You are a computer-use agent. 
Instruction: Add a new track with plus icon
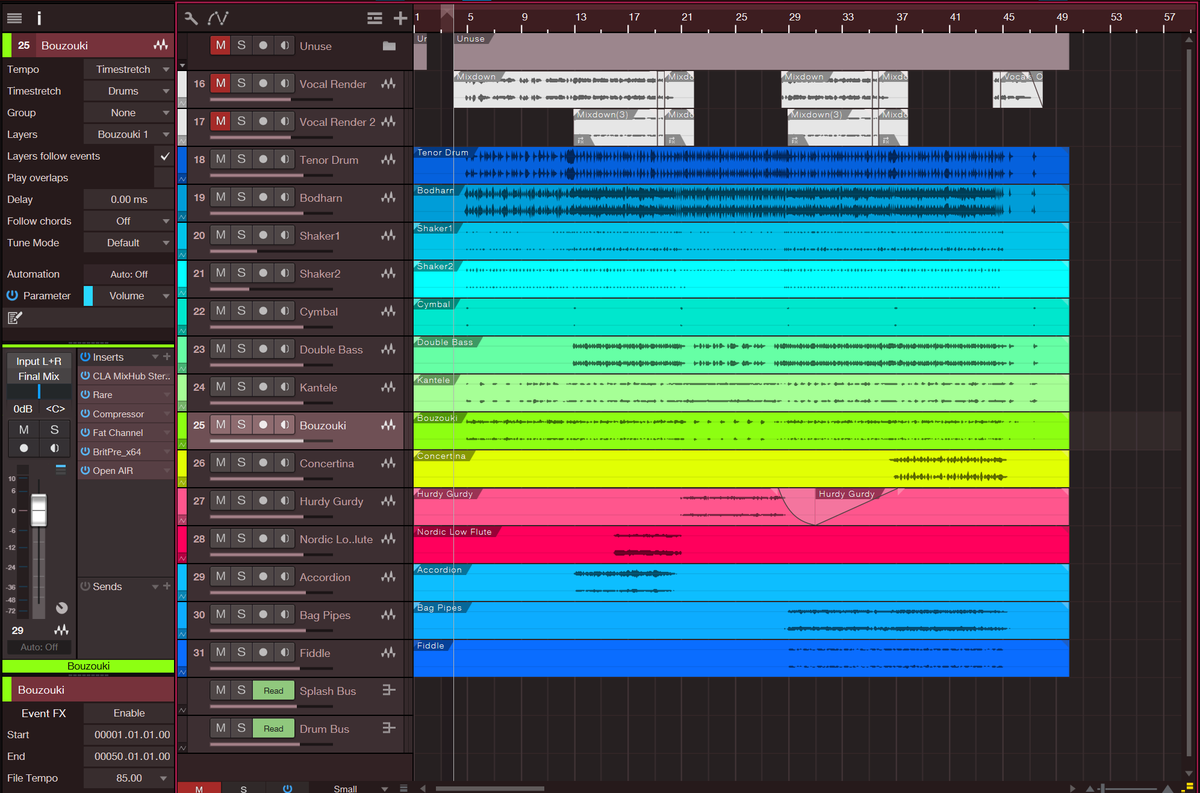point(400,18)
